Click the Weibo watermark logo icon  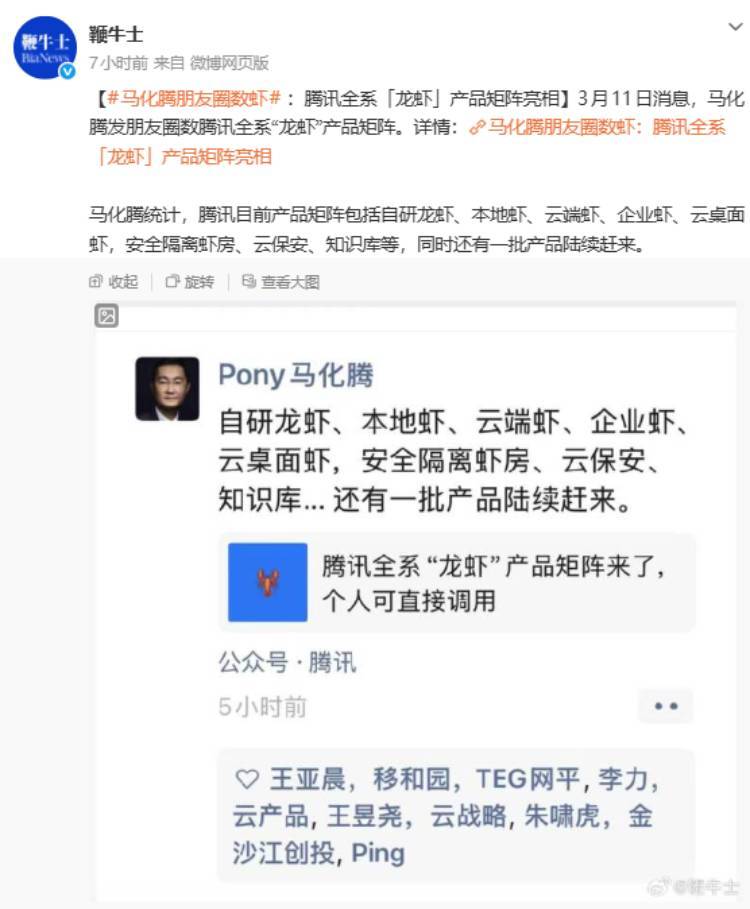pos(659,886)
